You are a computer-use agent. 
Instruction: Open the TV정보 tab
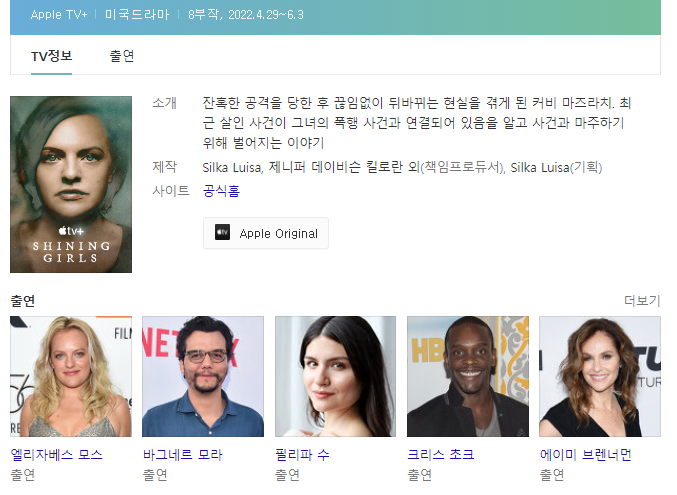(51, 56)
